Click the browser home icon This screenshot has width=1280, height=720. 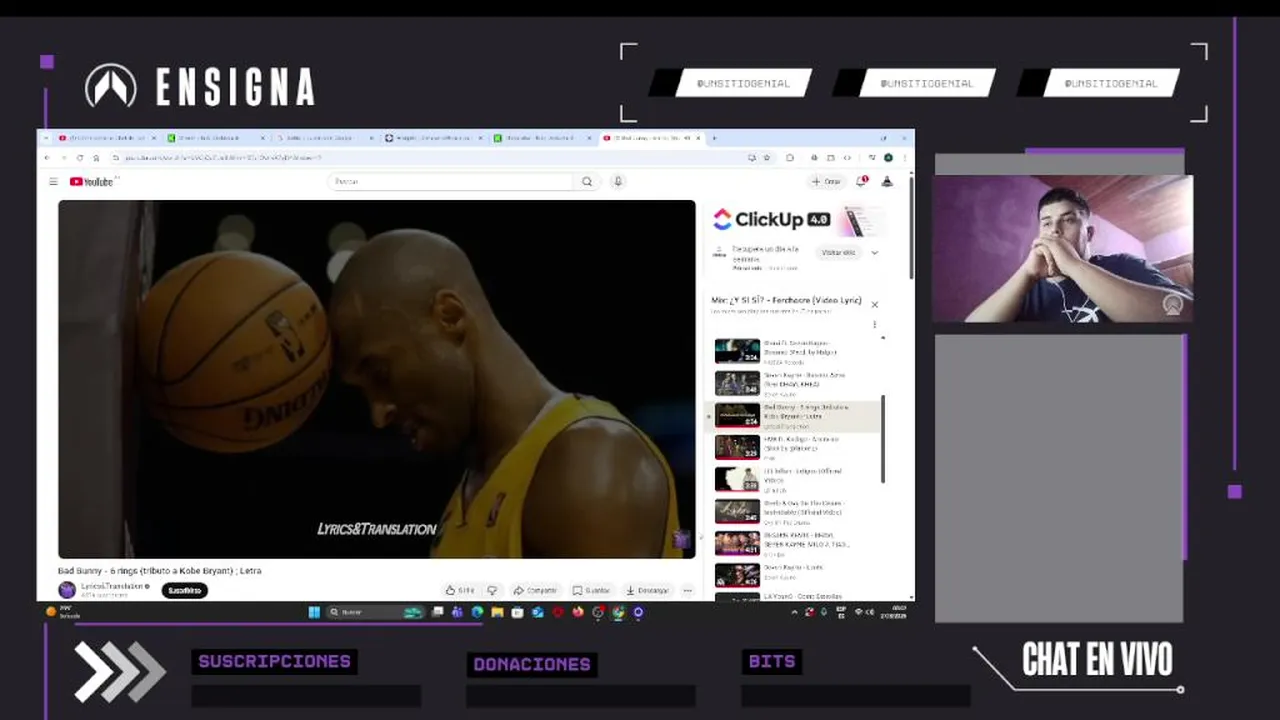click(x=96, y=158)
